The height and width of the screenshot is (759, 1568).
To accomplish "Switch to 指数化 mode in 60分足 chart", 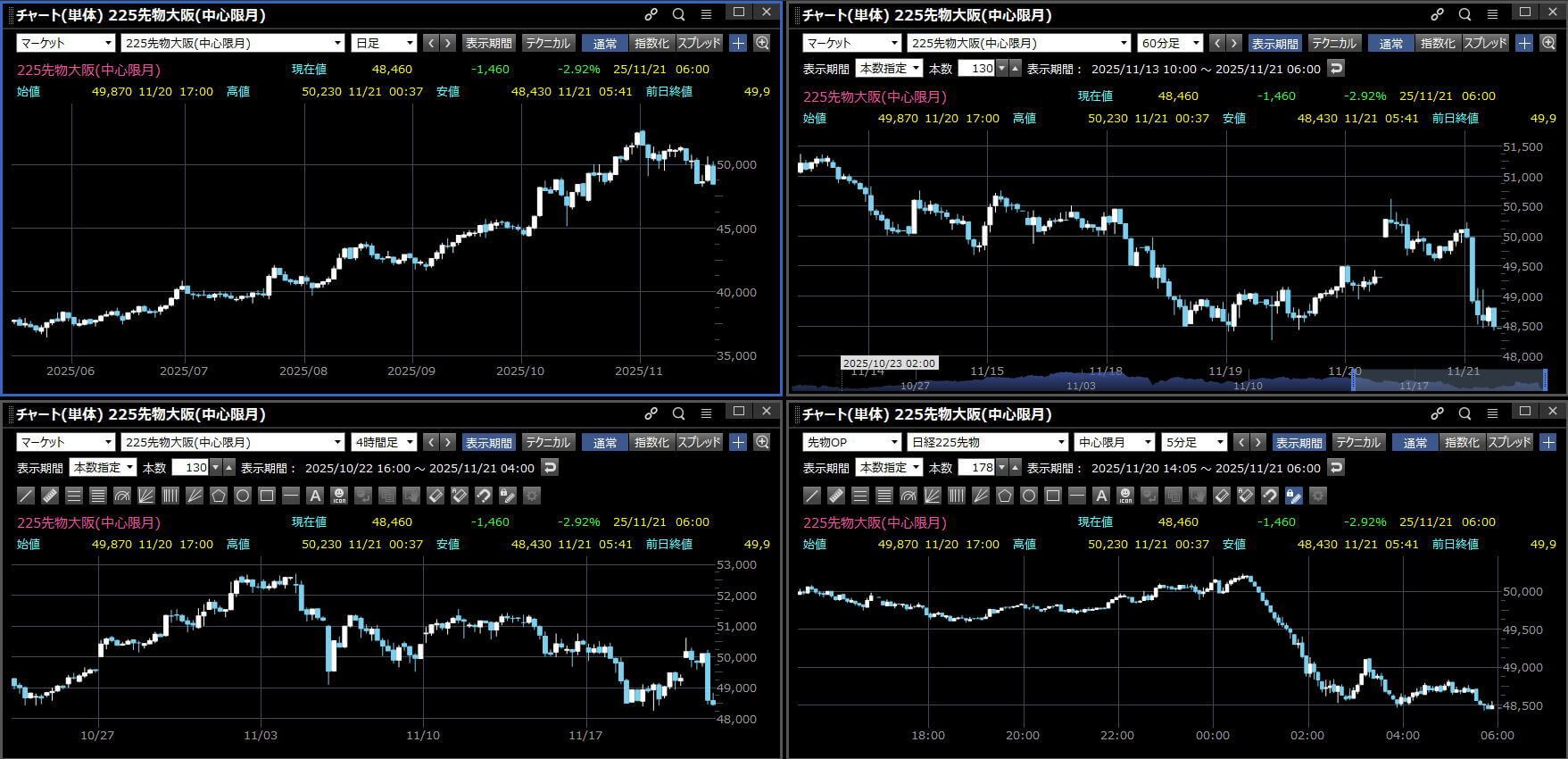I will [1437, 43].
